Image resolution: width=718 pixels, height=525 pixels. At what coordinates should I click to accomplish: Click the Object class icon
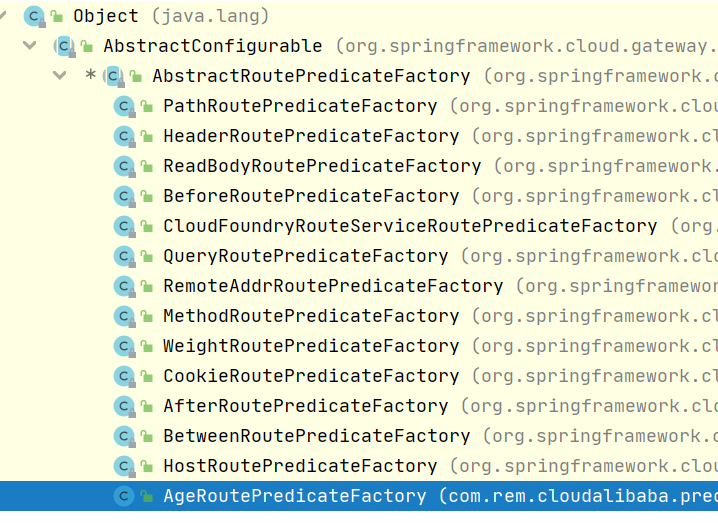pos(34,16)
